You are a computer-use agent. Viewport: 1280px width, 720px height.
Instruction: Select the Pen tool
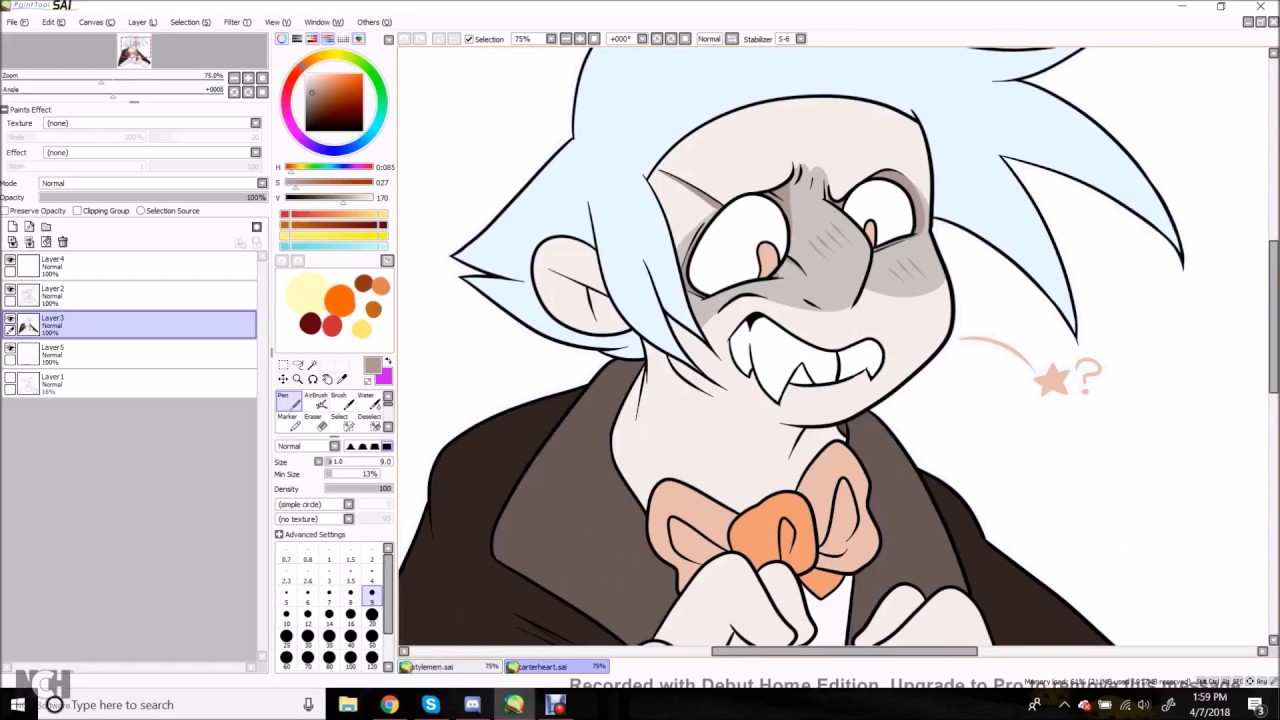pos(288,401)
